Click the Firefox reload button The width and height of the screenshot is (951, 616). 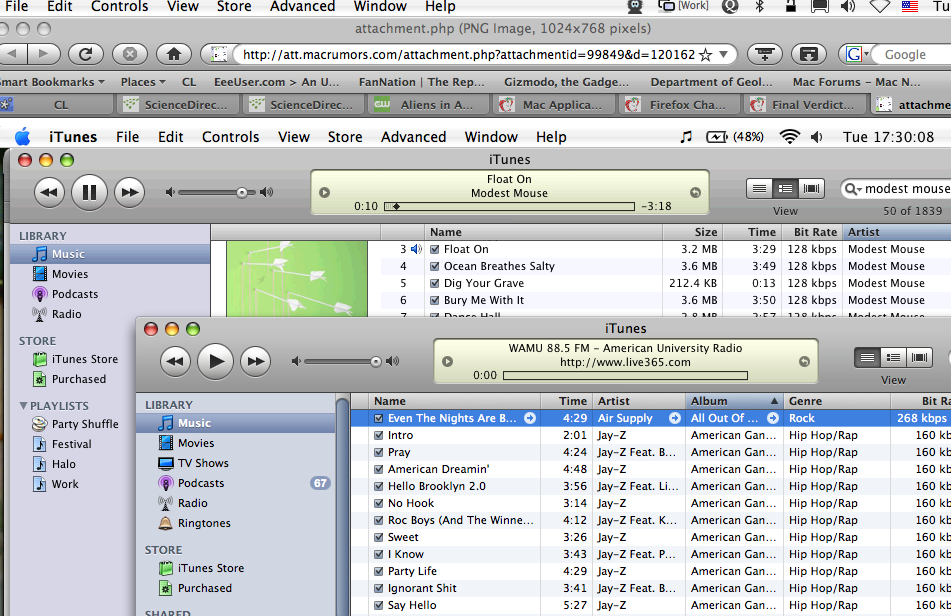(86, 55)
